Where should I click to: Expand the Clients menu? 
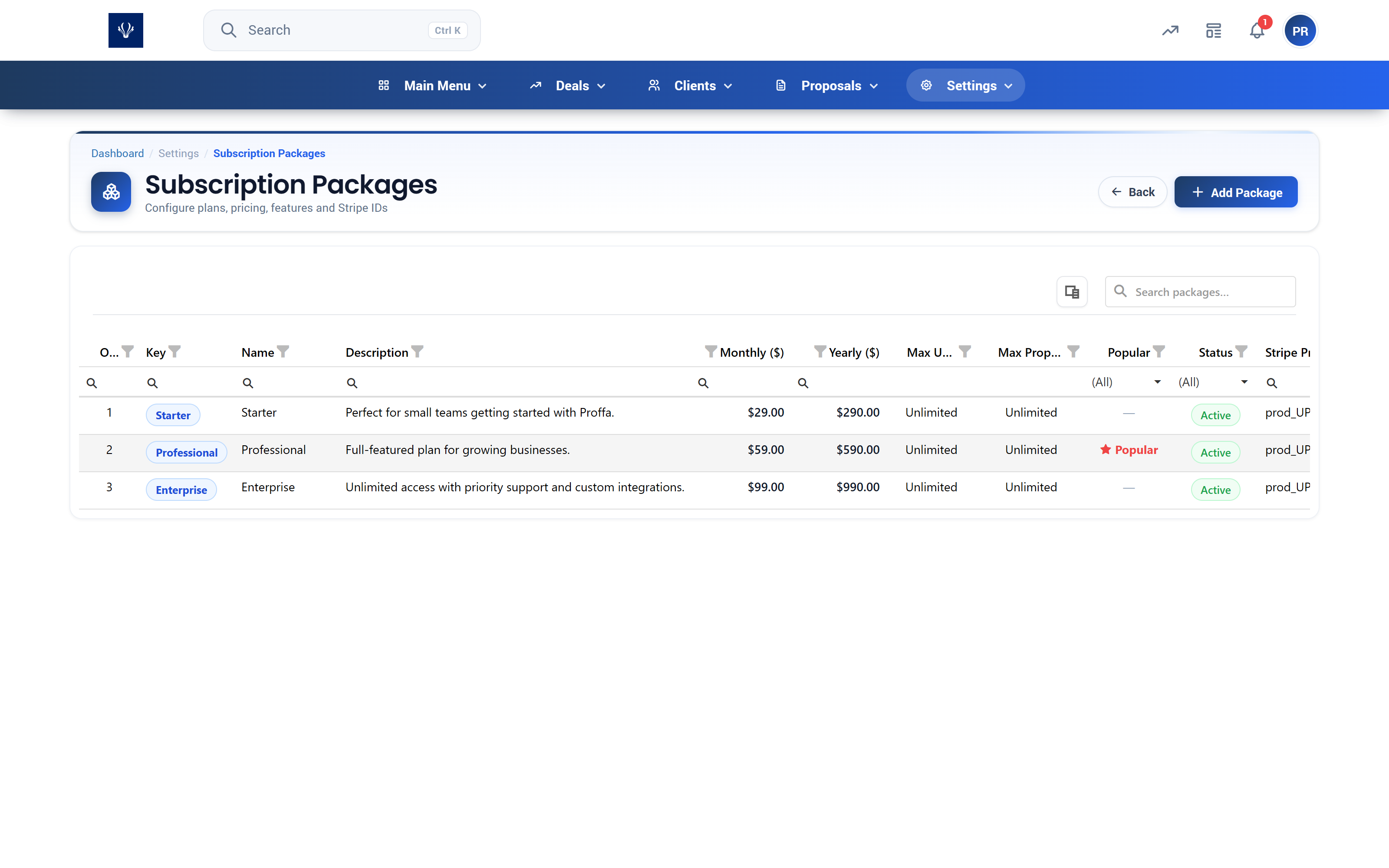pyautogui.click(x=690, y=85)
